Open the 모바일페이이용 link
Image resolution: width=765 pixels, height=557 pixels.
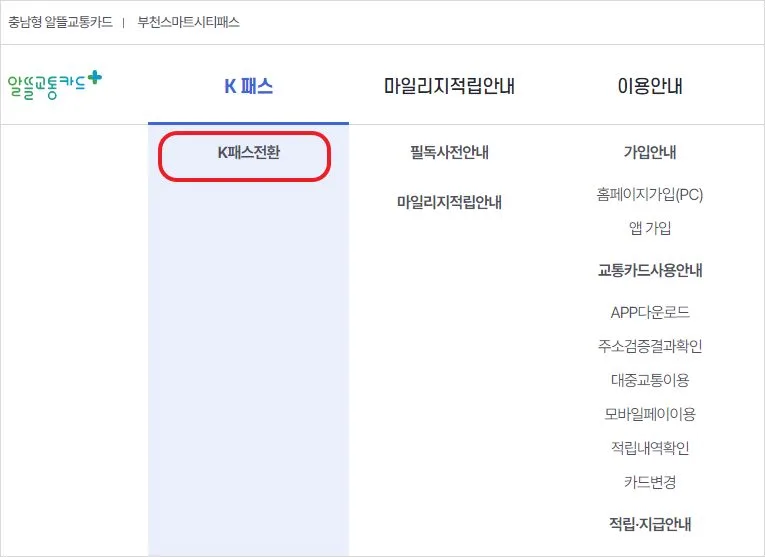point(649,414)
